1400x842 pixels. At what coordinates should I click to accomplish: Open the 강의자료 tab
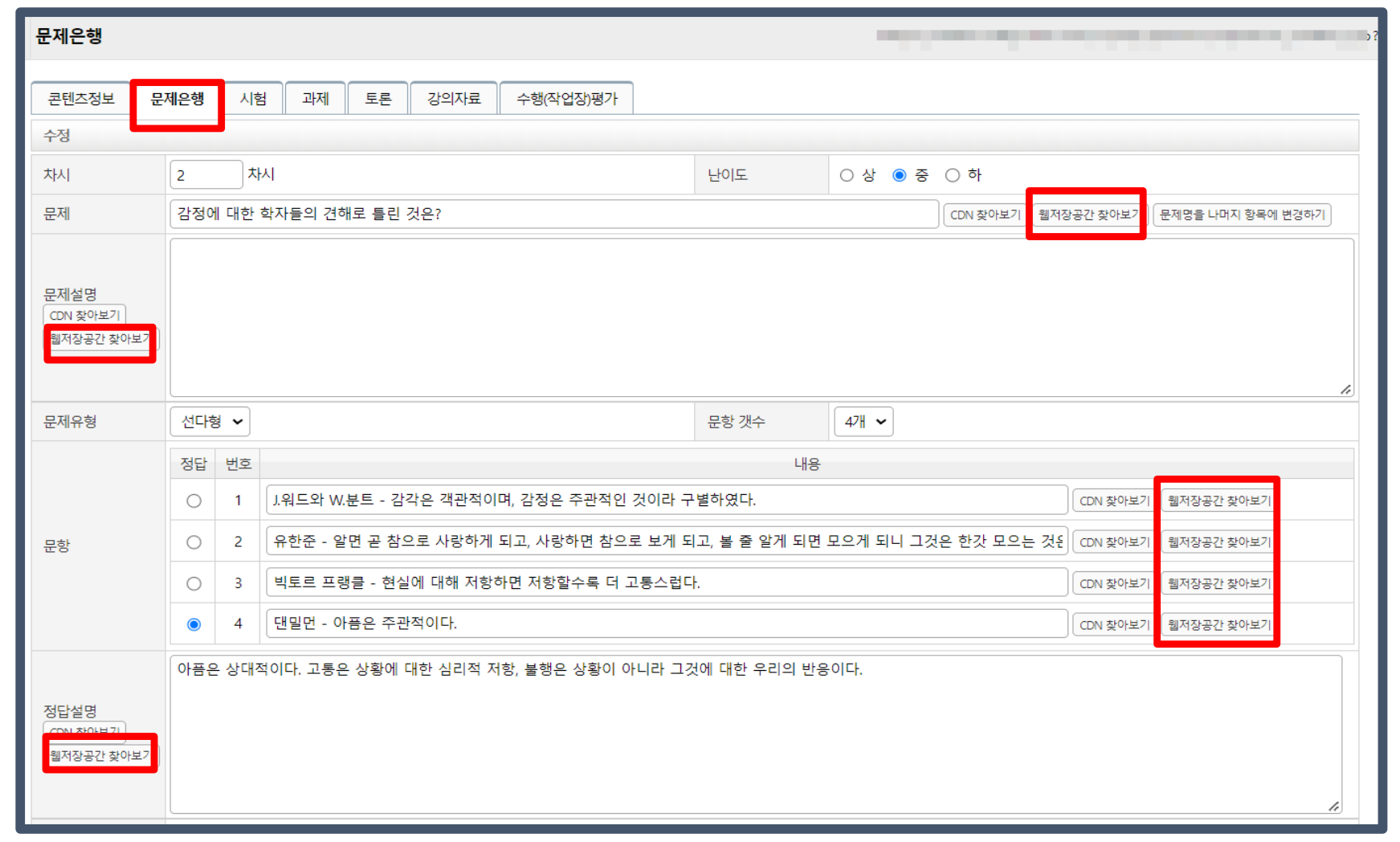pos(453,99)
